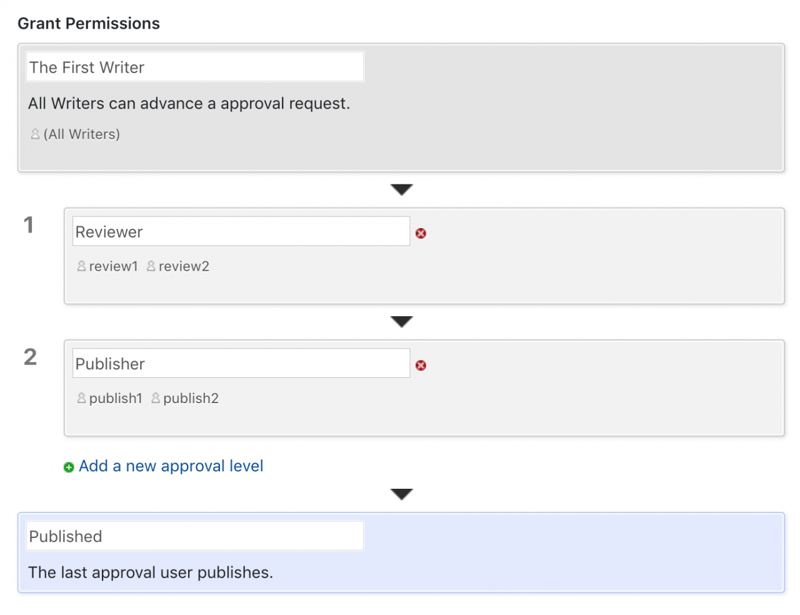Screen dimensions: 800x615
Task: Click the arrow between Reviewer and Publisher boxes
Action: pyautogui.click(x=401, y=321)
